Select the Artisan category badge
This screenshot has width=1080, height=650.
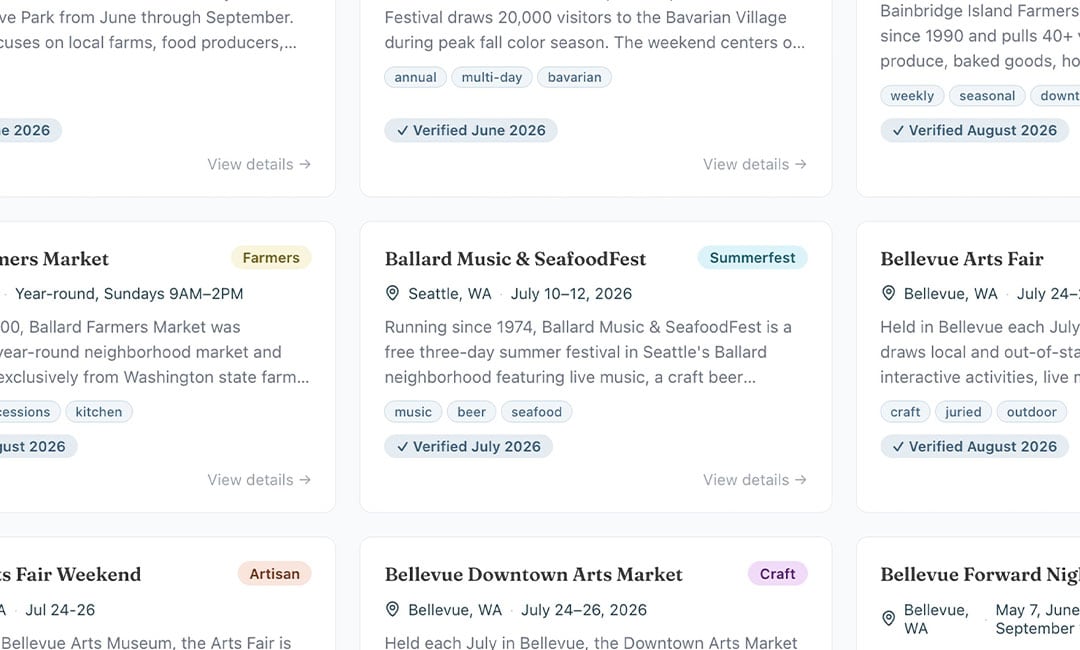point(274,574)
